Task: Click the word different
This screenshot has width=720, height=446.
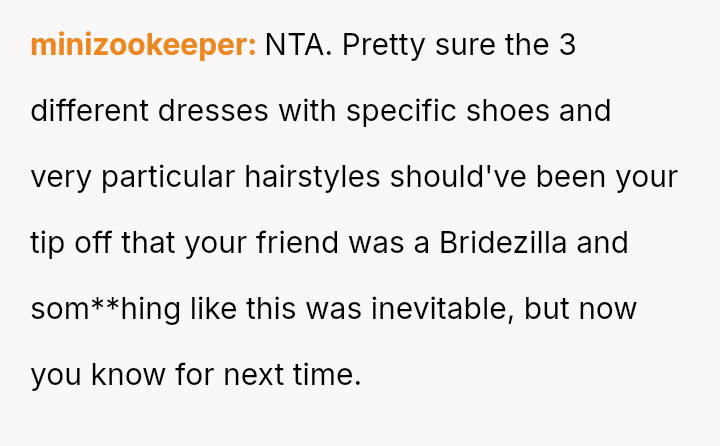Action: [x=90, y=111]
